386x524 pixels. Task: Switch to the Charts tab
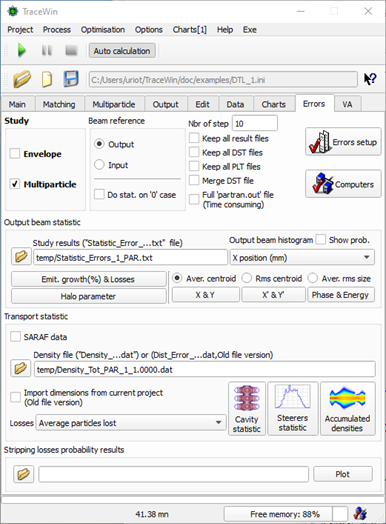274,104
